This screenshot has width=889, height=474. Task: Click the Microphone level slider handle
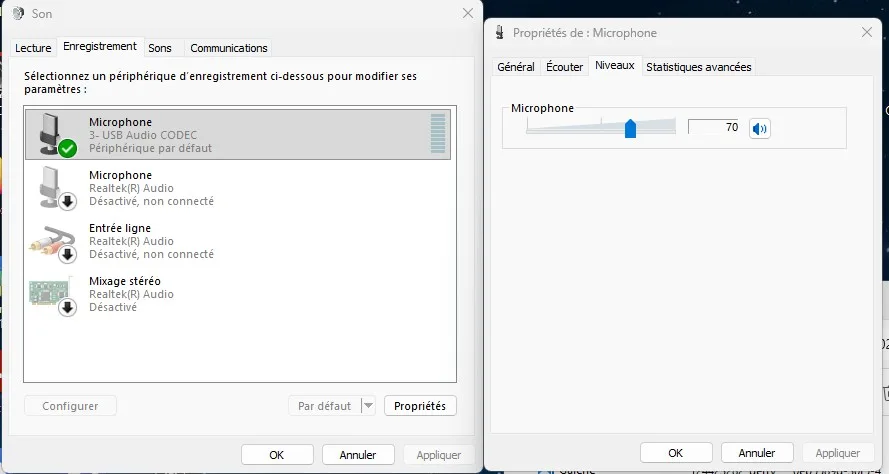coord(630,128)
